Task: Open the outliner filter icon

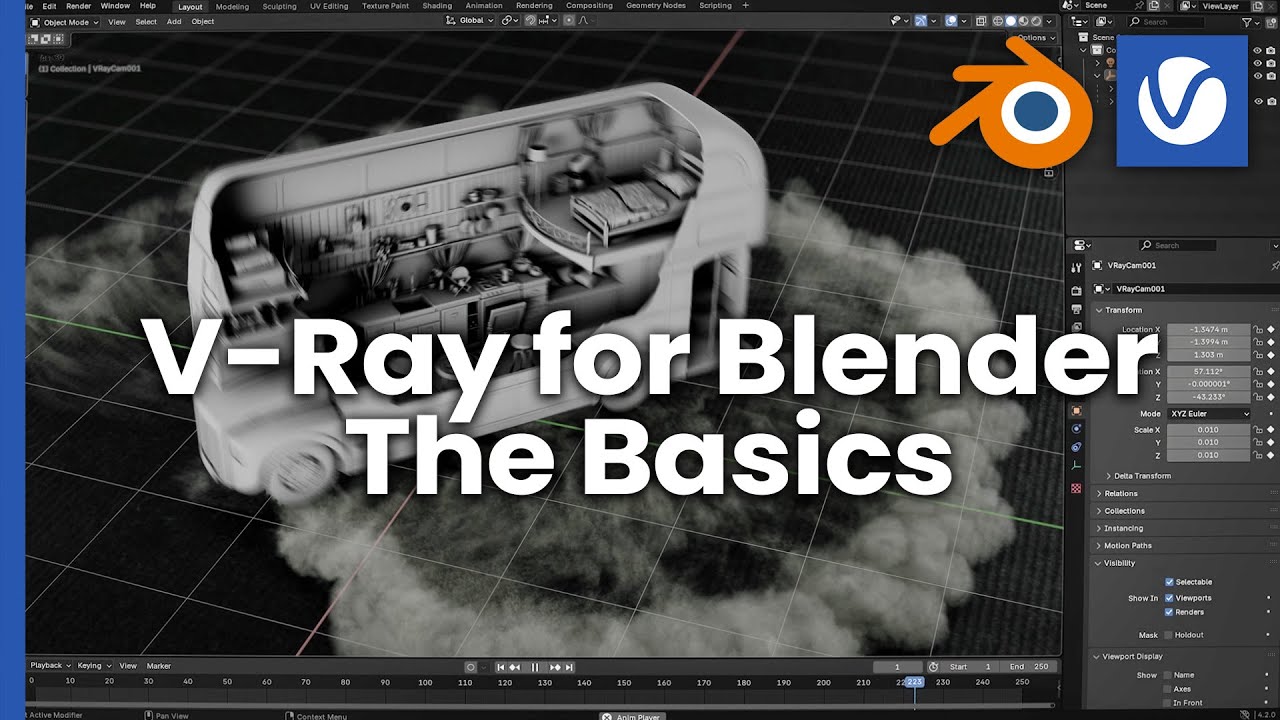Action: [x=1247, y=22]
